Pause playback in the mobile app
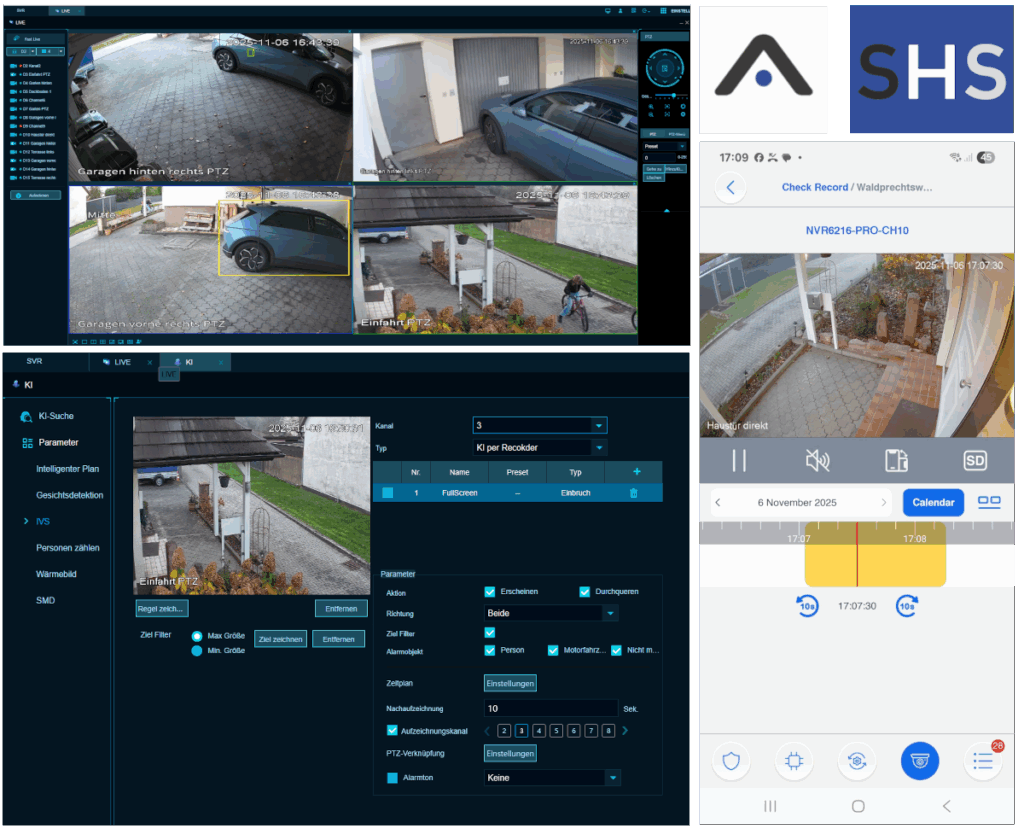Screen dimensions: 1024x834 point(739,460)
